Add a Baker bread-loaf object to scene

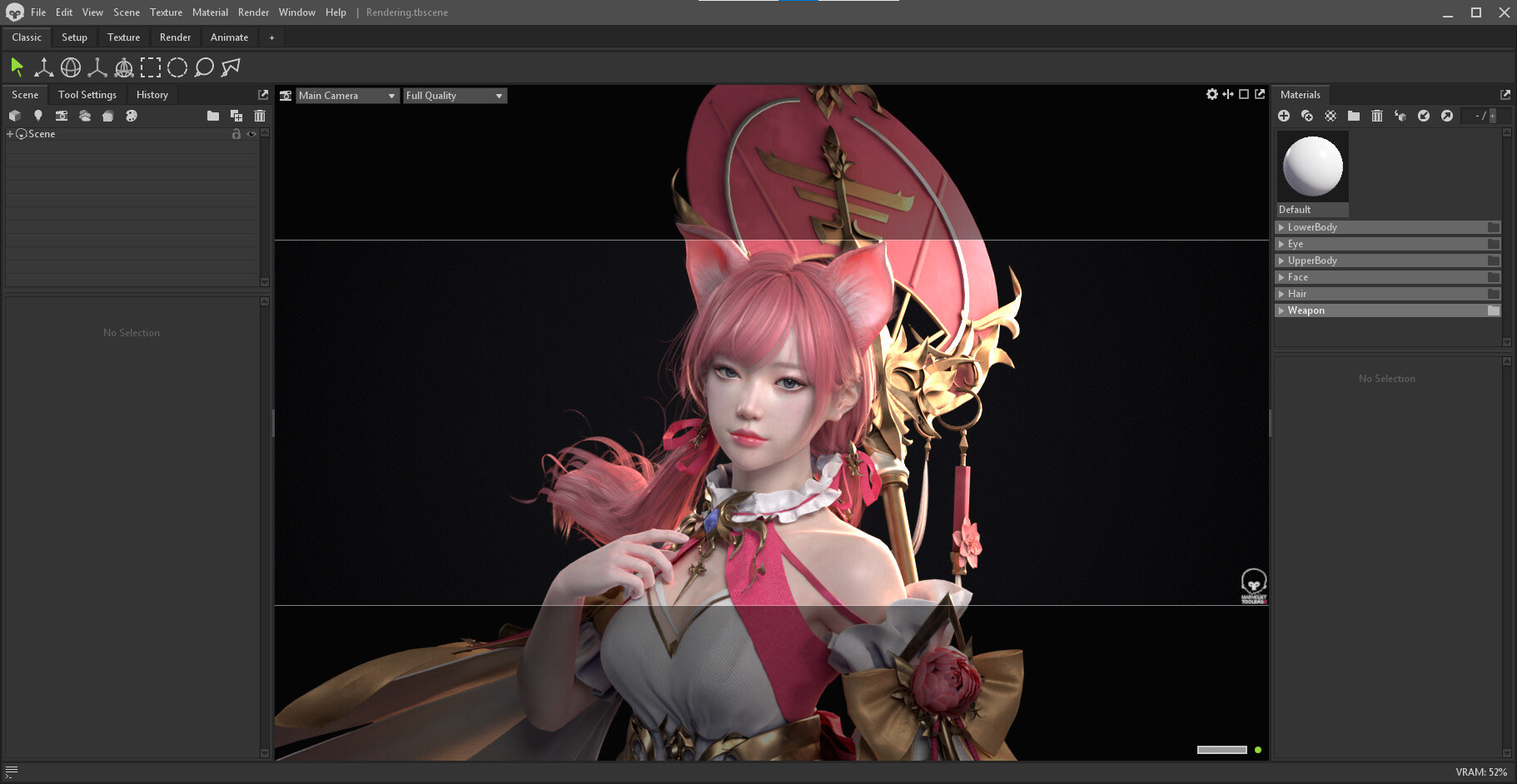tap(108, 116)
